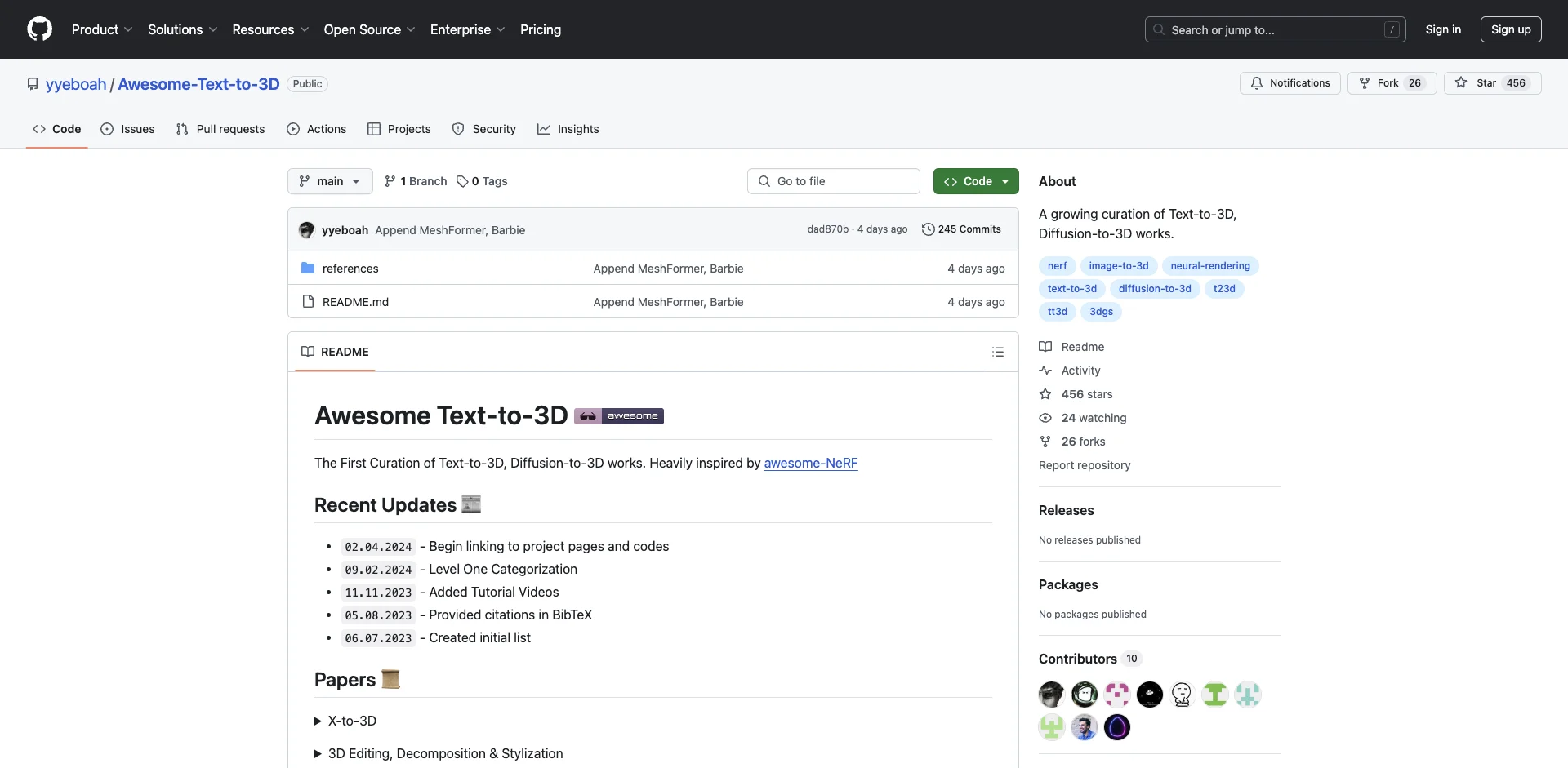Open the Resources dropdown menu

tap(270, 29)
